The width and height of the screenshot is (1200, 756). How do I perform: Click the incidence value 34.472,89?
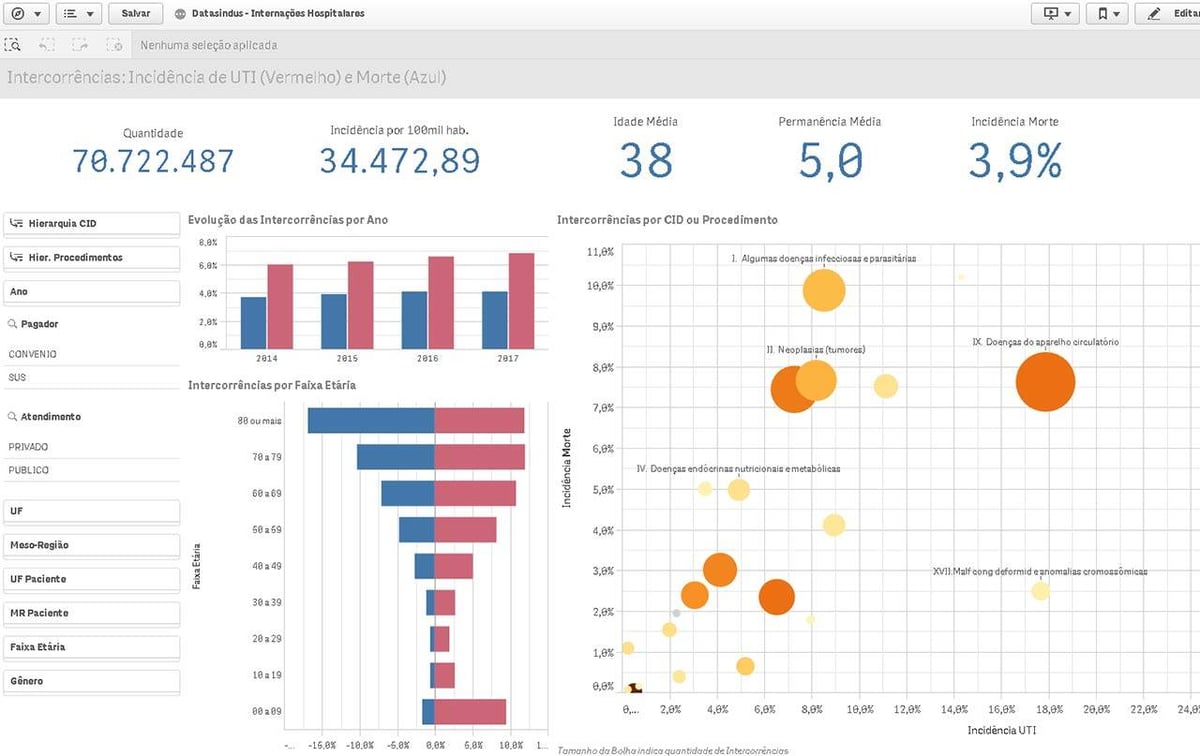[x=400, y=161]
